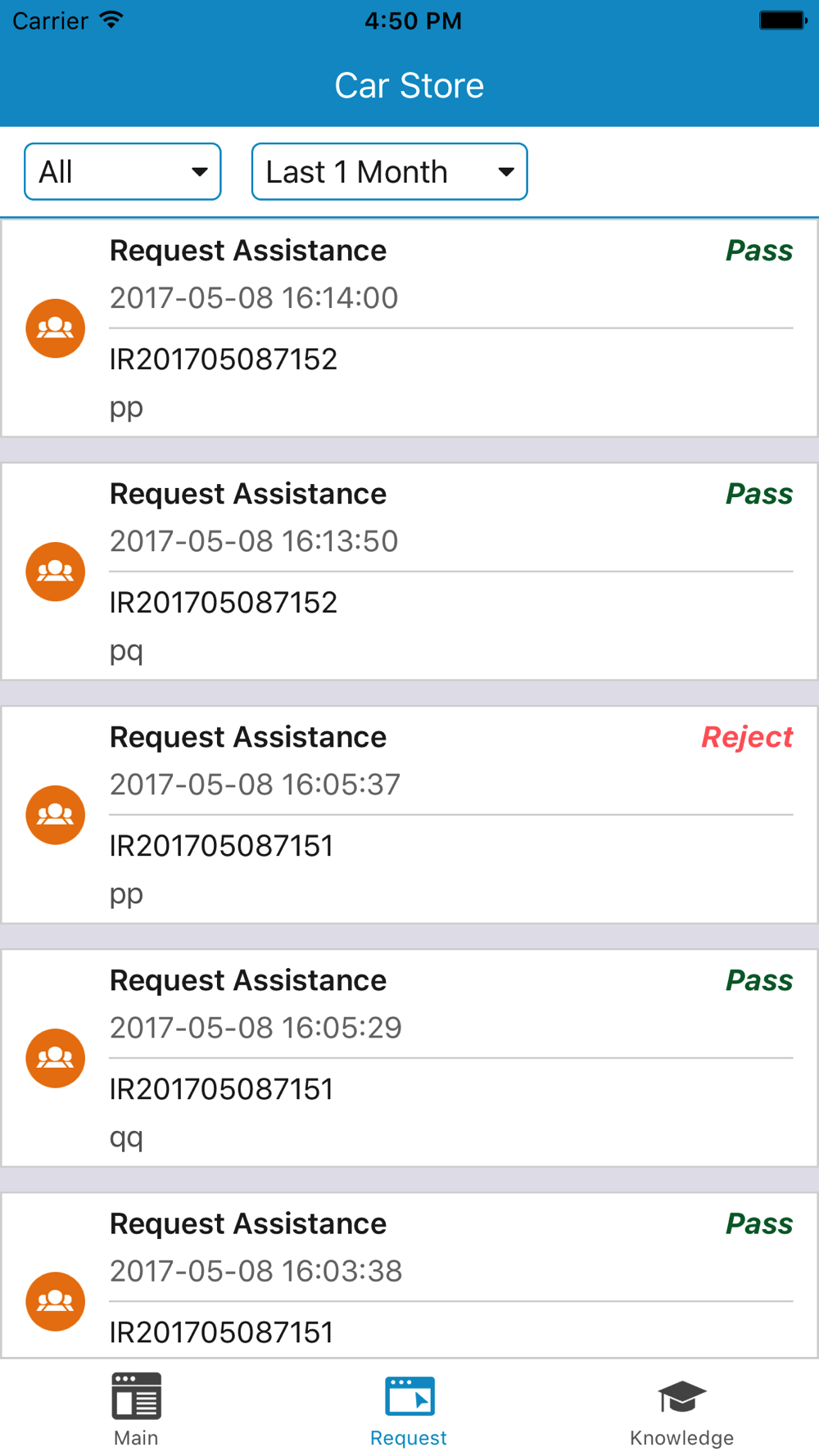Viewport: 819px width, 1456px height.
Task: Open the Last 1 Month period dropdown
Action: tap(389, 172)
